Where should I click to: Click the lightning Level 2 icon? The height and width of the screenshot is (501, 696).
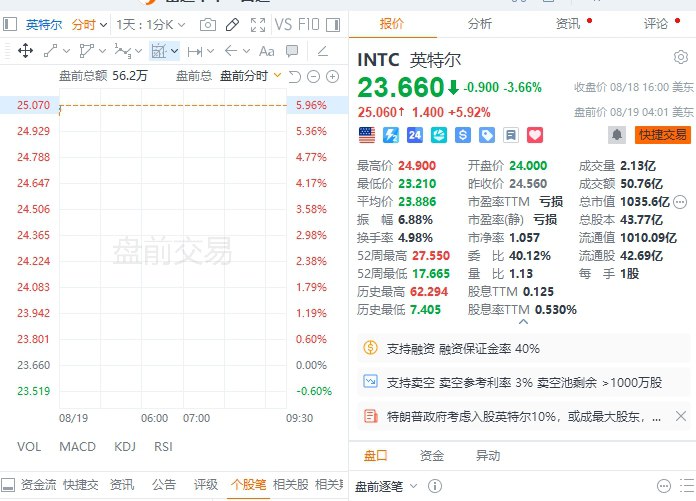pyautogui.click(x=391, y=135)
